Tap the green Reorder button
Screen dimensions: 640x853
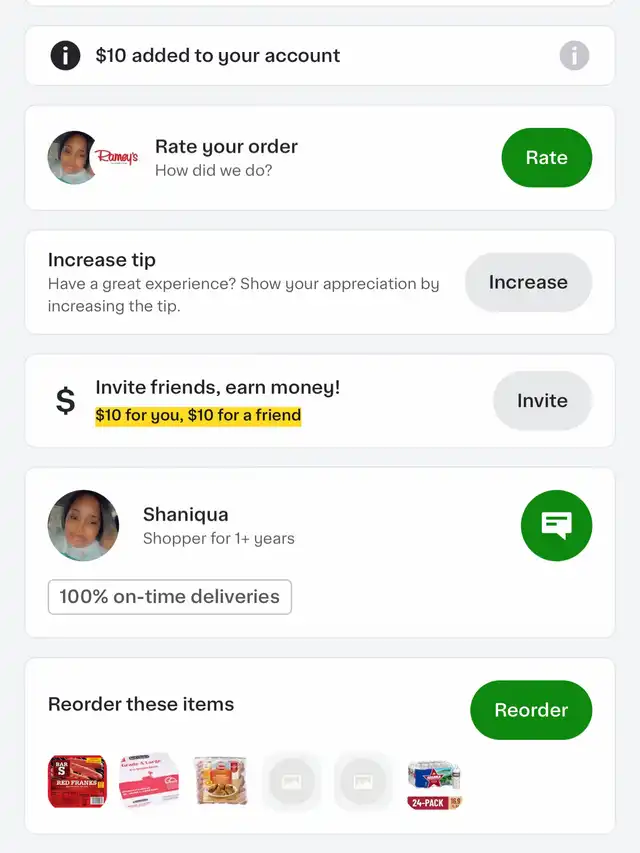531,710
